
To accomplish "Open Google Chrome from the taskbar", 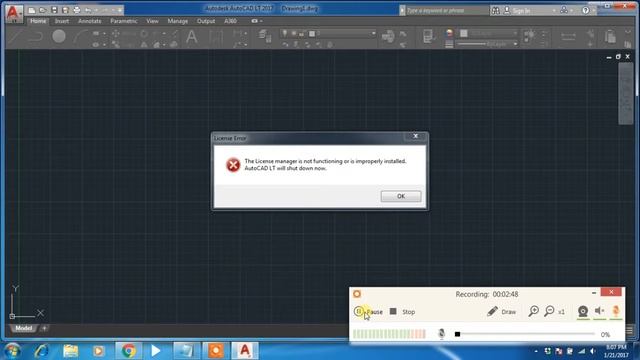I will pos(128,351).
